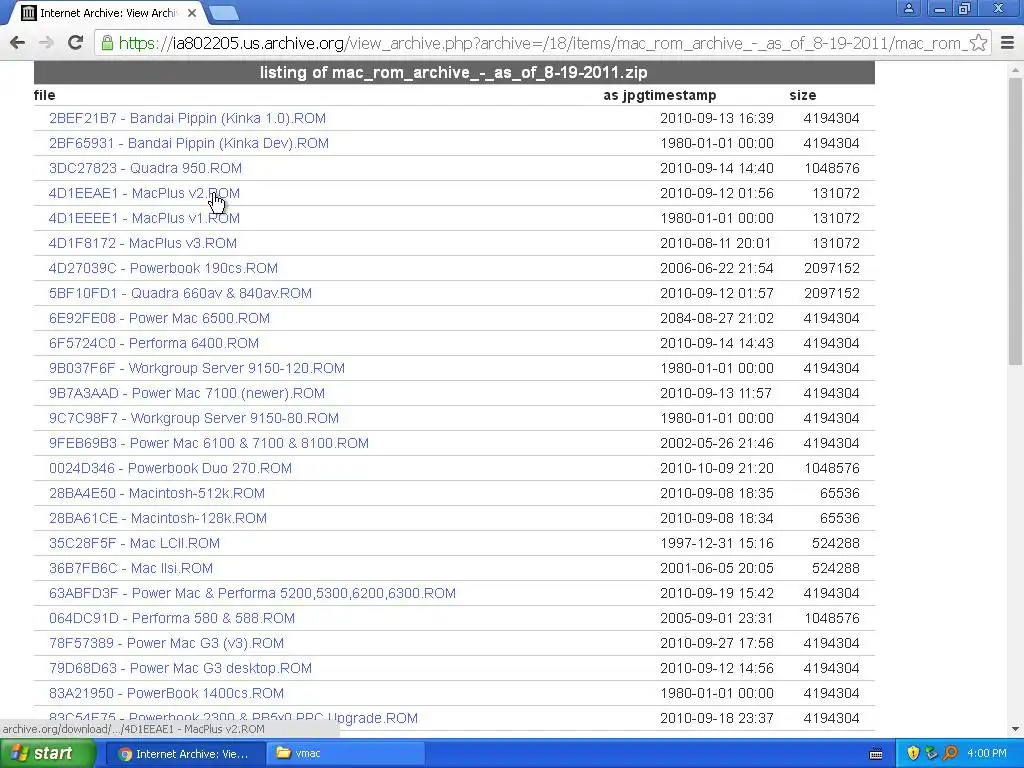Download Power Mac 7100 (newer).ROM

(187, 393)
